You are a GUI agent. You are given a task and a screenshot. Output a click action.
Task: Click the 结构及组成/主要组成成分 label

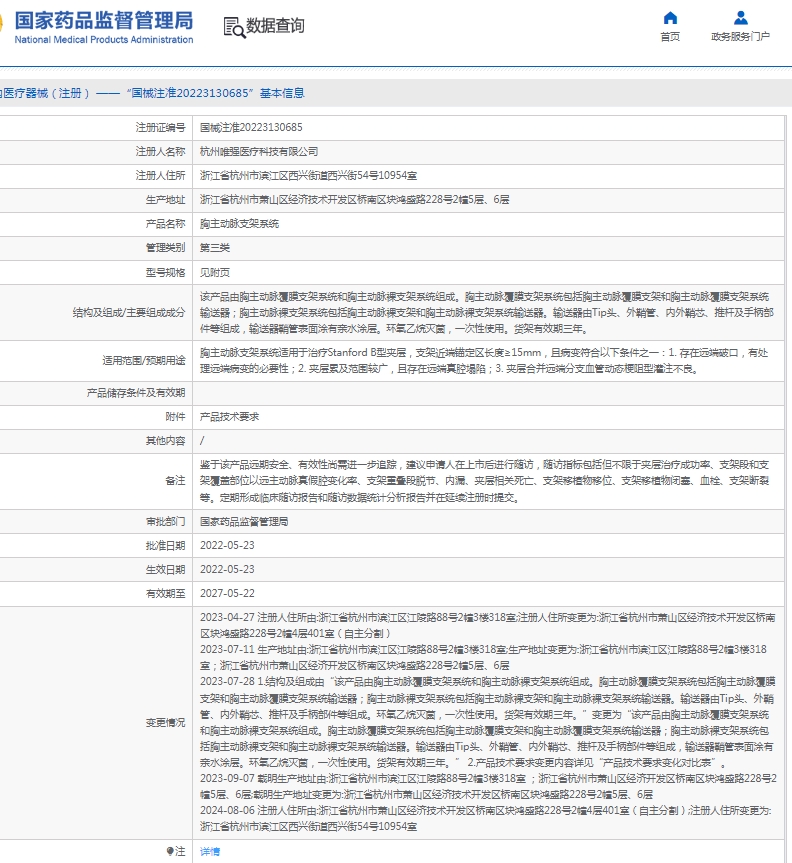(129, 313)
